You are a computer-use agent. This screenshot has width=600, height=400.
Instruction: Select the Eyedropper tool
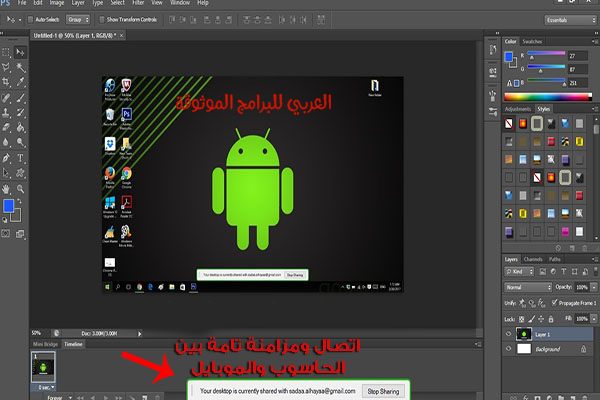pyautogui.click(x=20, y=82)
